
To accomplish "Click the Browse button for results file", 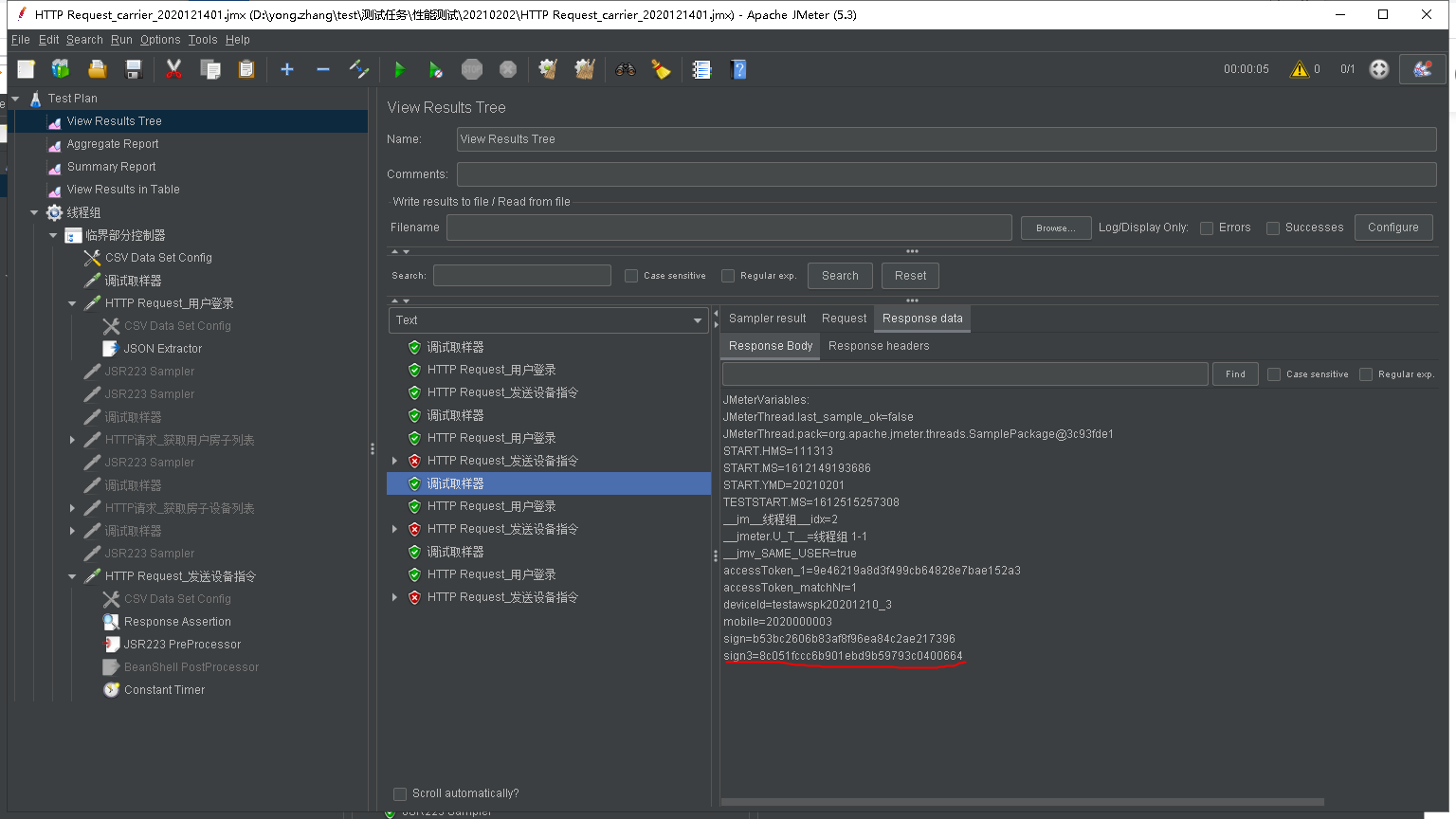I will click(x=1055, y=227).
